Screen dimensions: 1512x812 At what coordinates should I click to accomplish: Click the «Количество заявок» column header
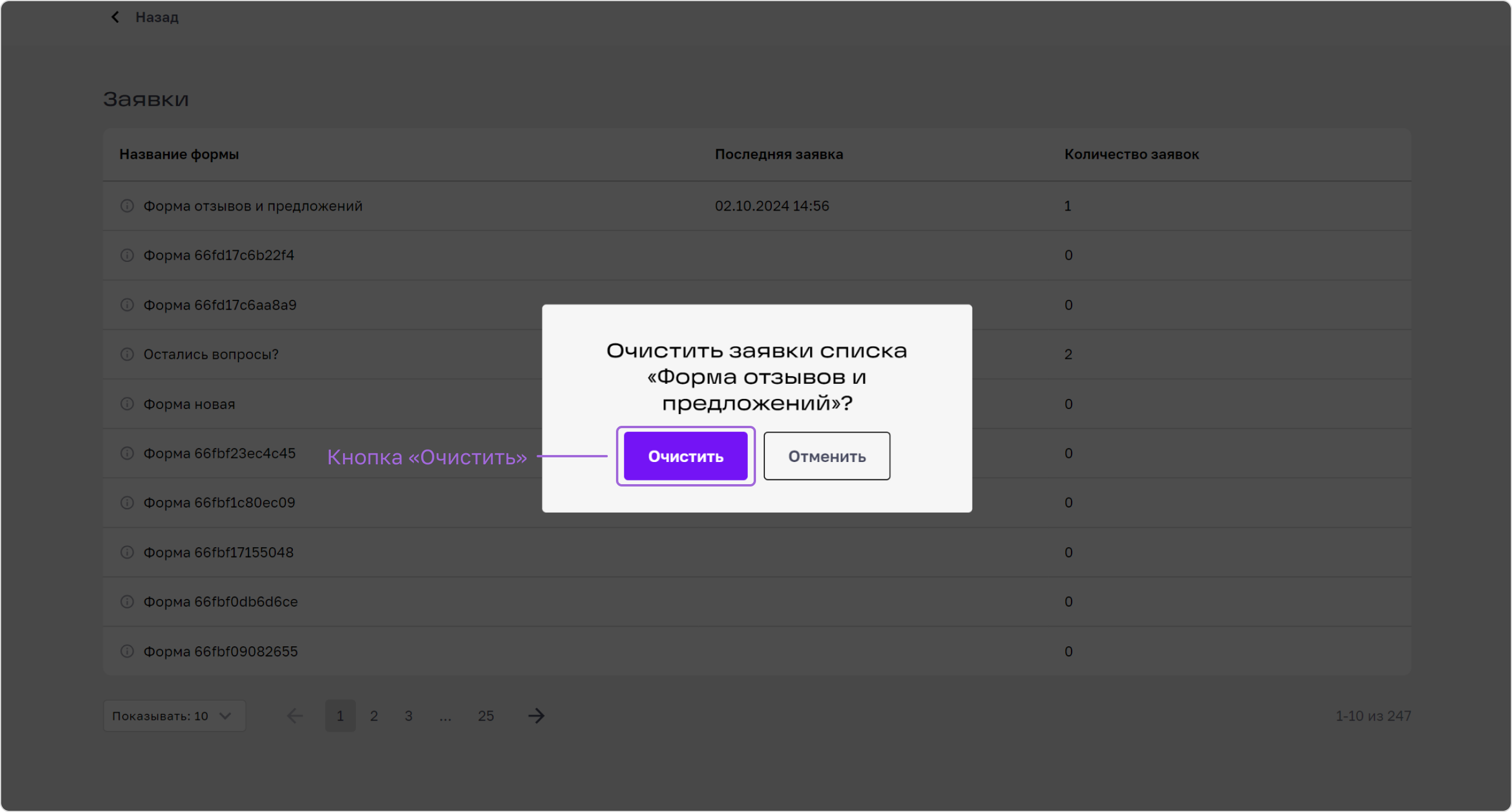point(1132,155)
